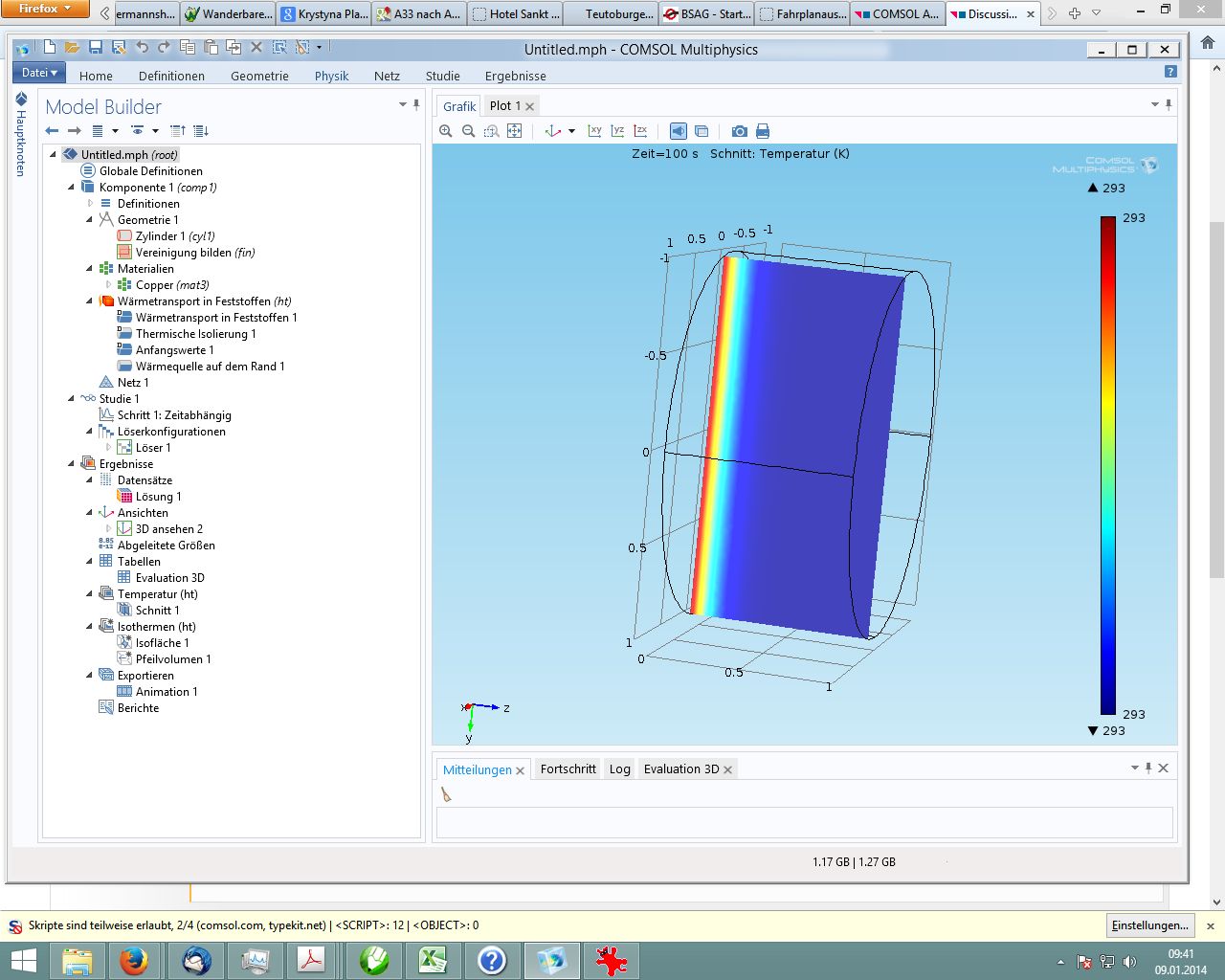The image size is (1225, 980).
Task: Click the Open folder icon
Action: point(72,47)
